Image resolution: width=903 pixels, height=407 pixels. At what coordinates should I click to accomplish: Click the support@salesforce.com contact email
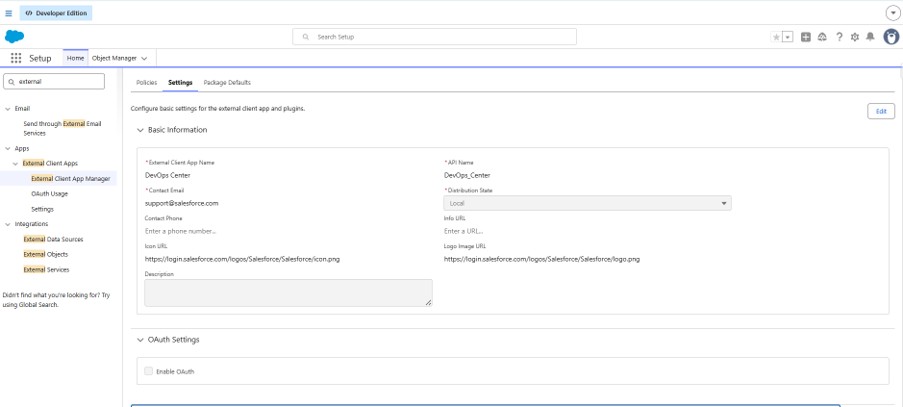[181, 203]
